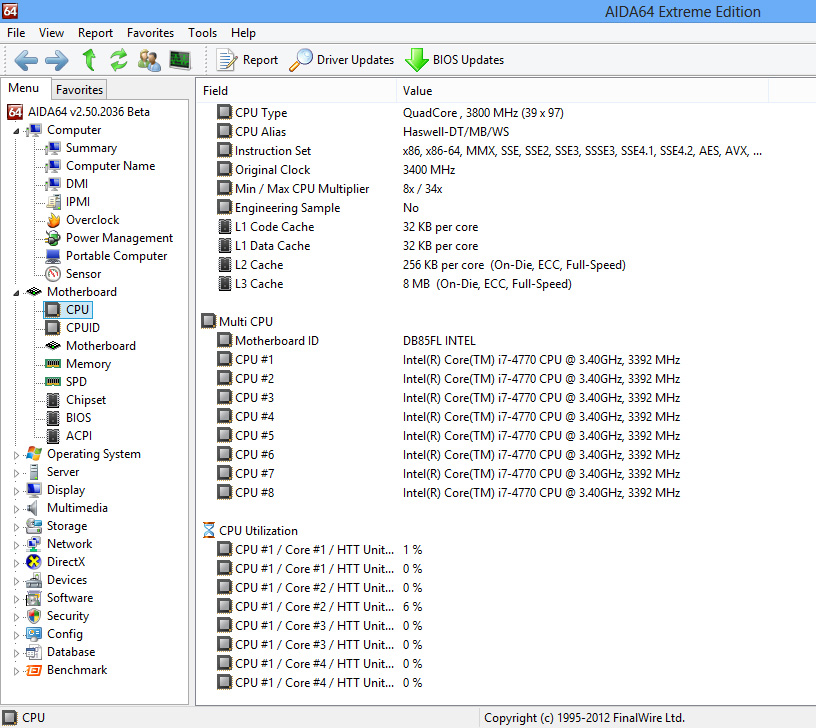Click the Security shield icon
Viewport: 816px width, 728px height.
pos(34,616)
